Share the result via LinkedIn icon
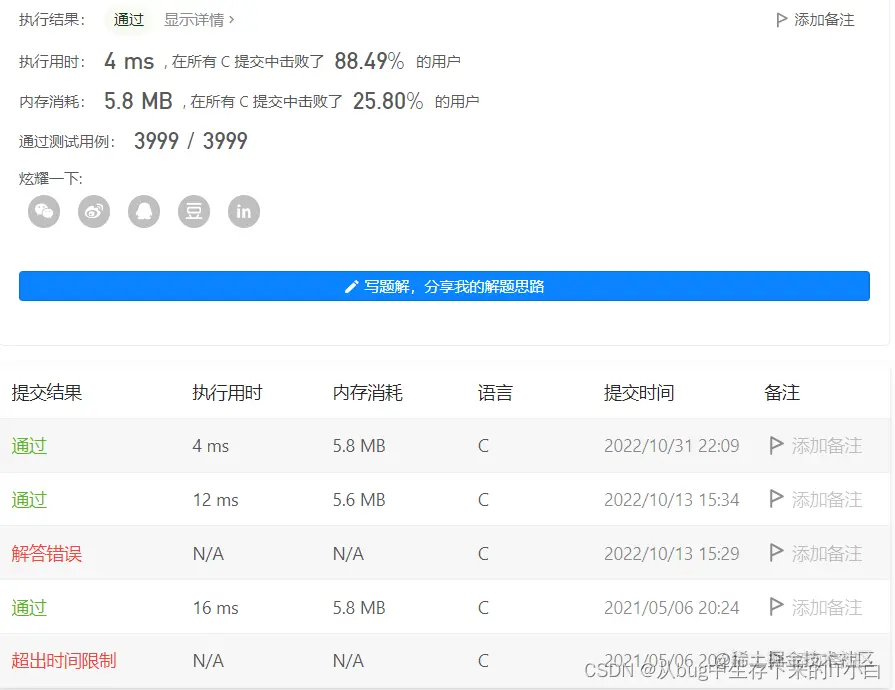Image resolution: width=895 pixels, height=690 pixels. [x=243, y=211]
